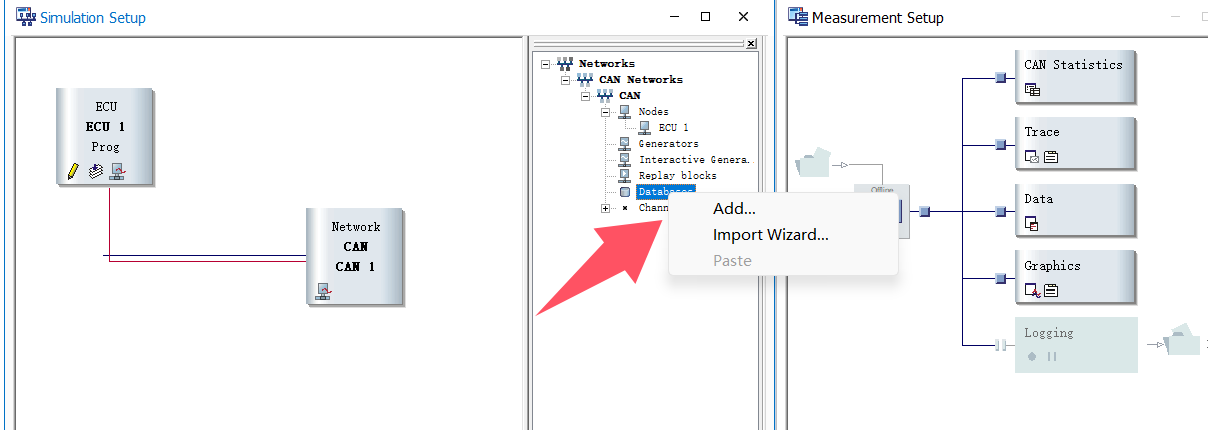Viewport: 1208px width, 430px height.
Task: Toggle the Logging branch break switch
Action: click(1000, 345)
